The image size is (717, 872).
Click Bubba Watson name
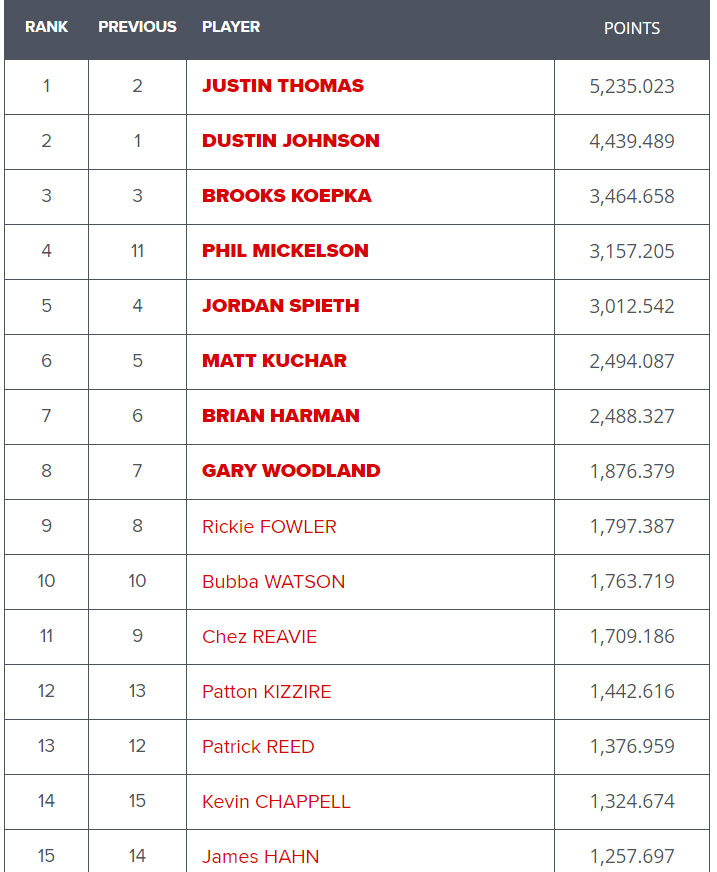click(273, 582)
